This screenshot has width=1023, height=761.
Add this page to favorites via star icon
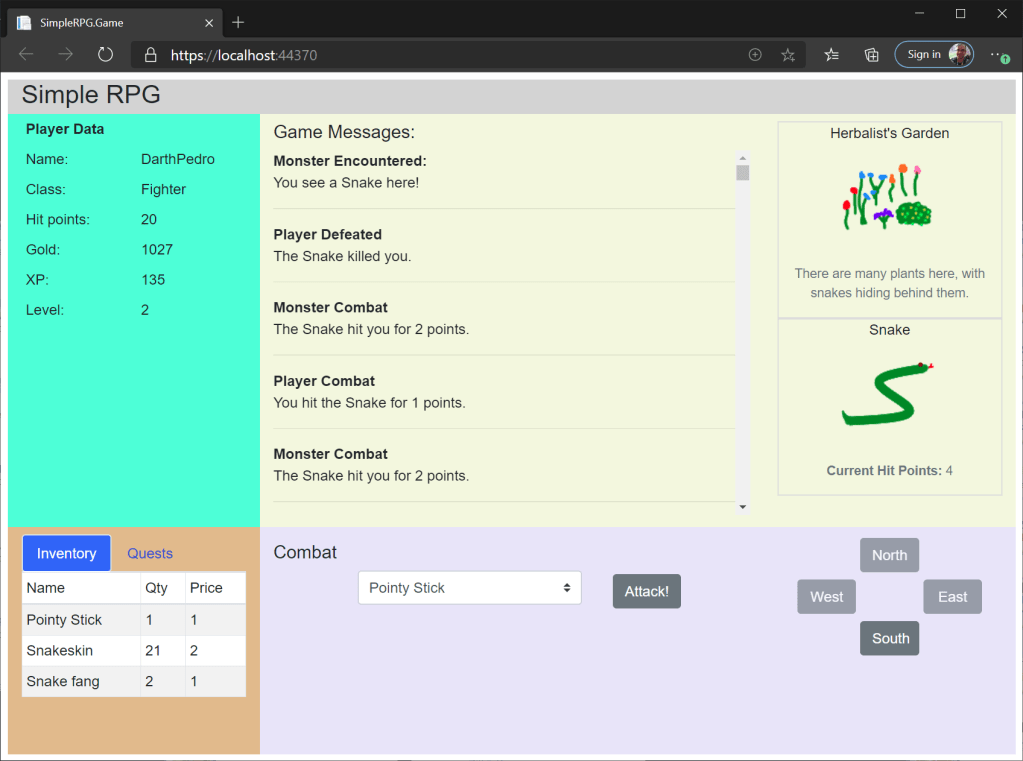pyautogui.click(x=788, y=55)
